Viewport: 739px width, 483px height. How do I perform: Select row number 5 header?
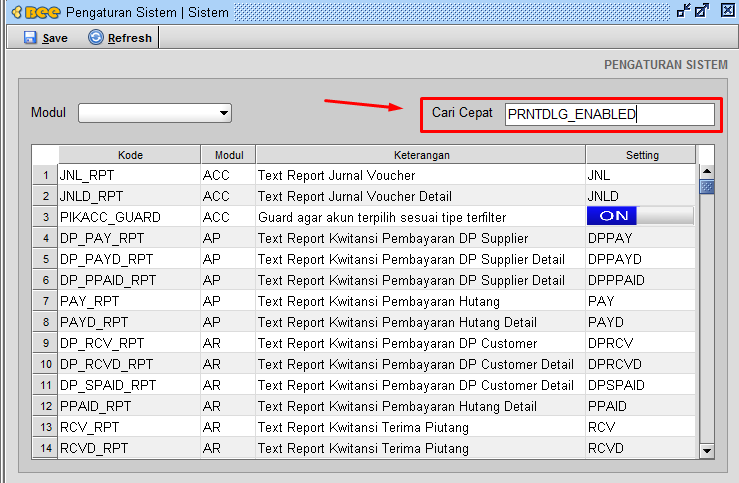[x=45, y=259]
